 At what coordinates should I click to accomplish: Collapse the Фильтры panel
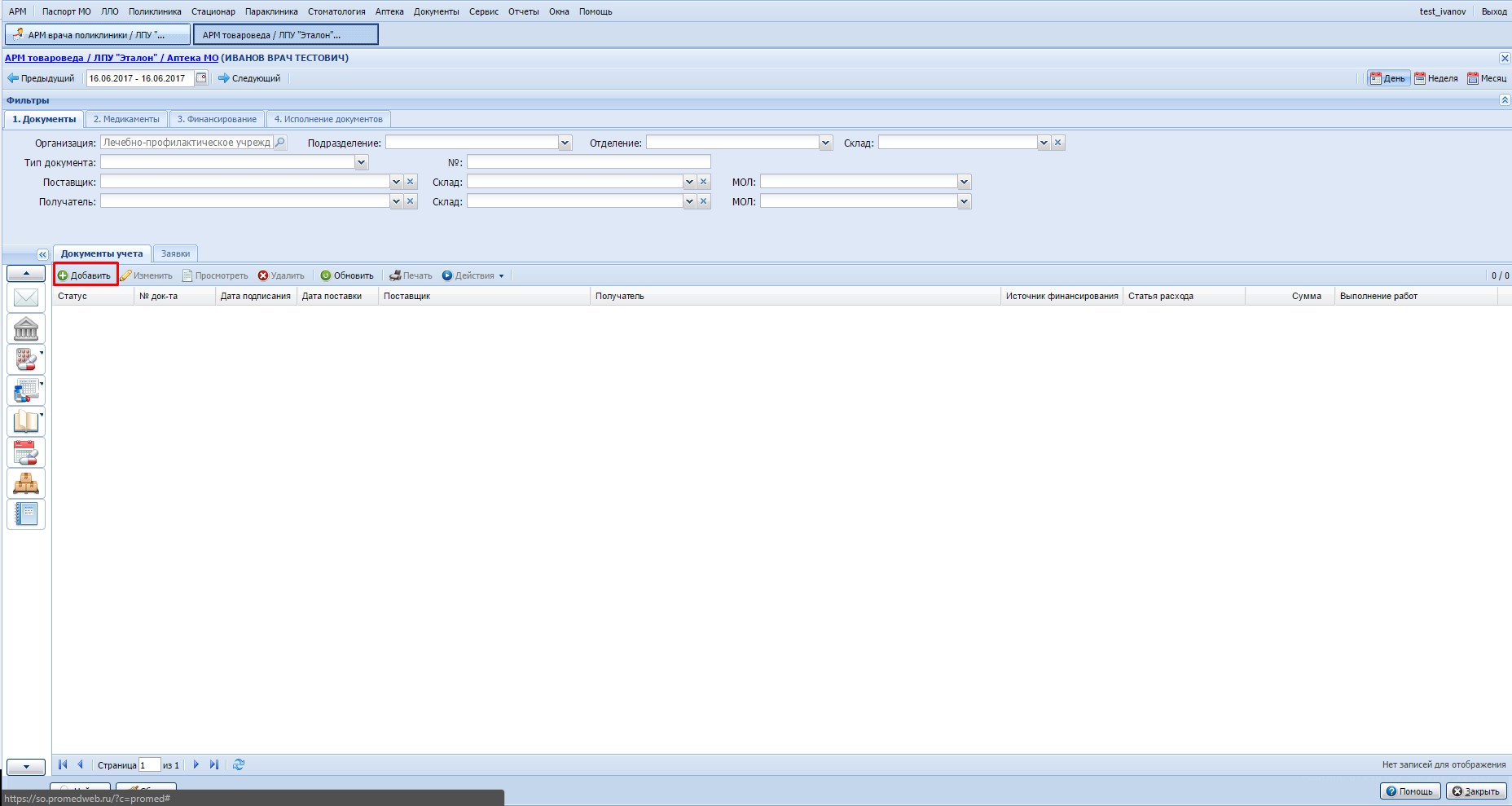(1505, 100)
